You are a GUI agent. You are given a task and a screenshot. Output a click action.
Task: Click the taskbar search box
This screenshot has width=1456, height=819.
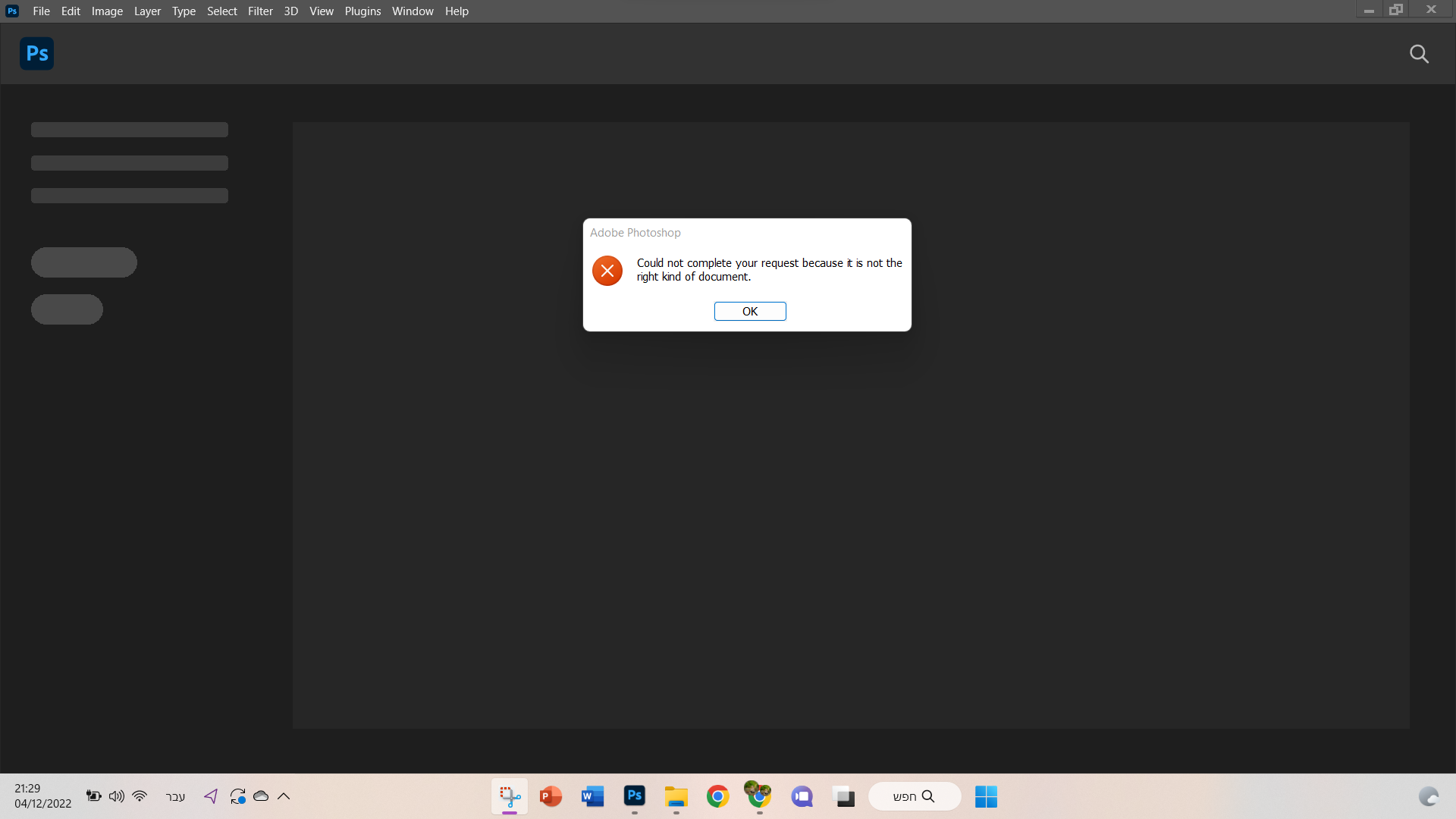coord(914,796)
